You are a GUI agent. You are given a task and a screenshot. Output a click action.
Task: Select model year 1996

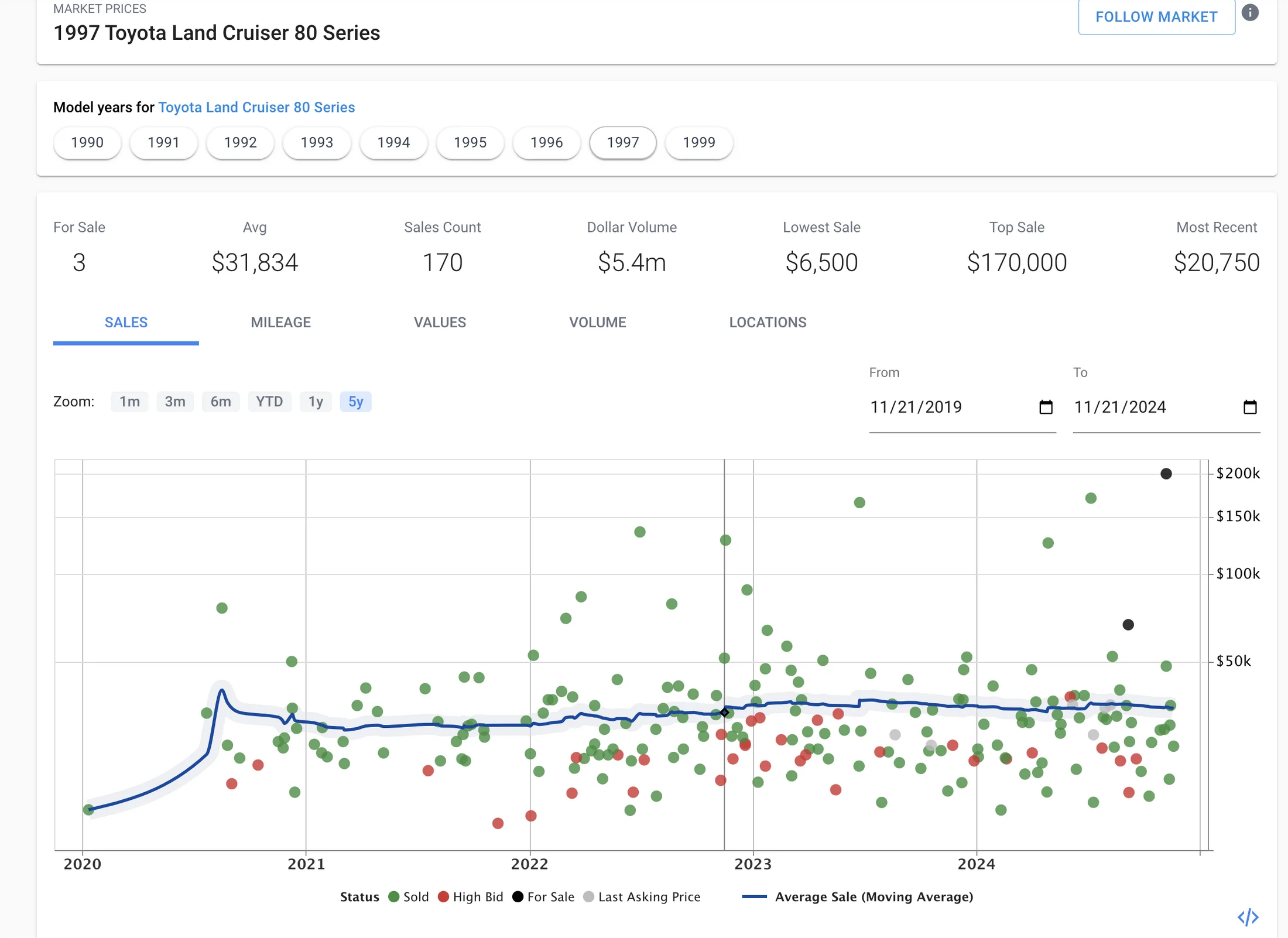coord(546,142)
